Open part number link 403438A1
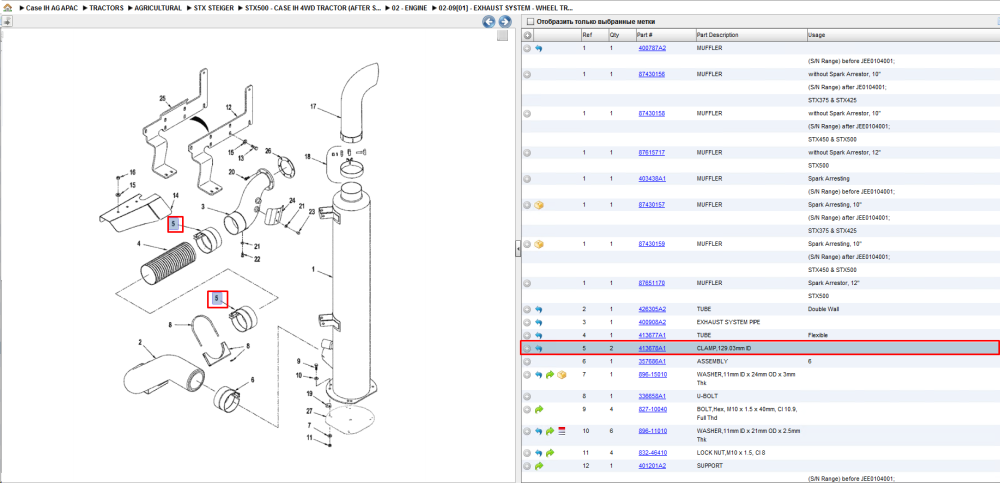Screen dimensions: 1000x483 pos(652,179)
